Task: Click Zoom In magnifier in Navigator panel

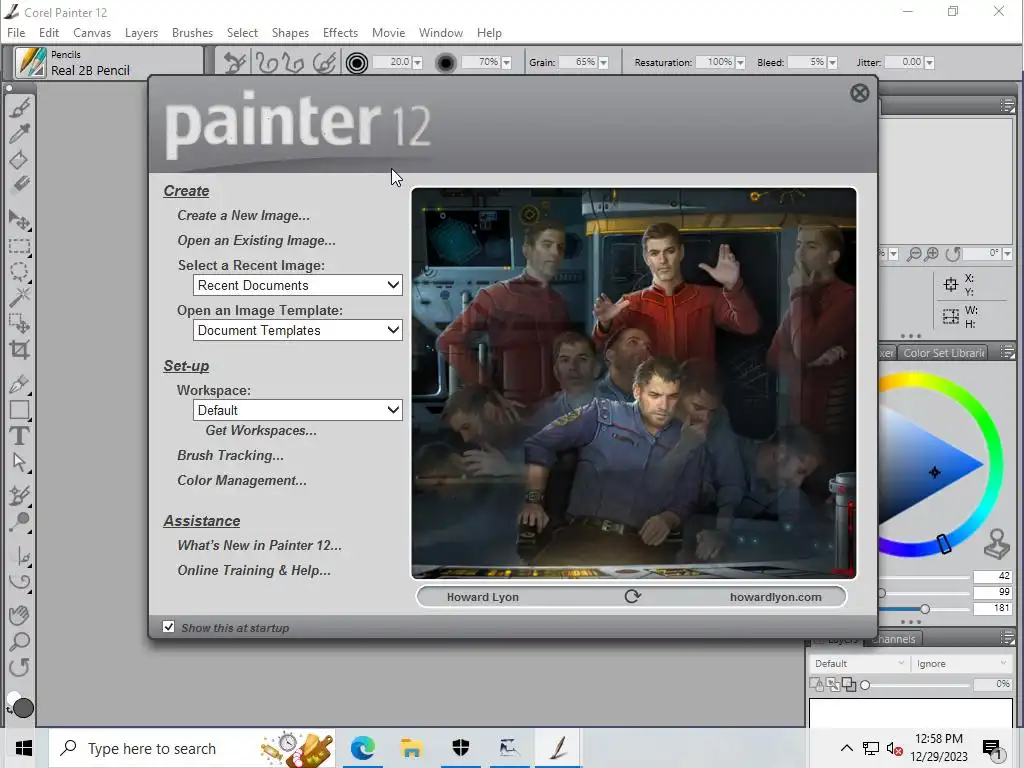Action: tap(932, 254)
